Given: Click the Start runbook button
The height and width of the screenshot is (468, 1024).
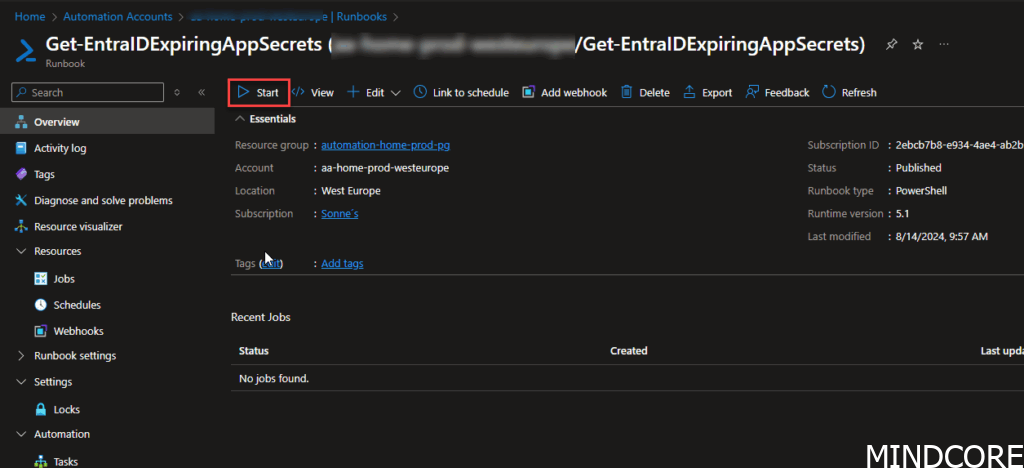Looking at the screenshot, I should [x=258, y=92].
